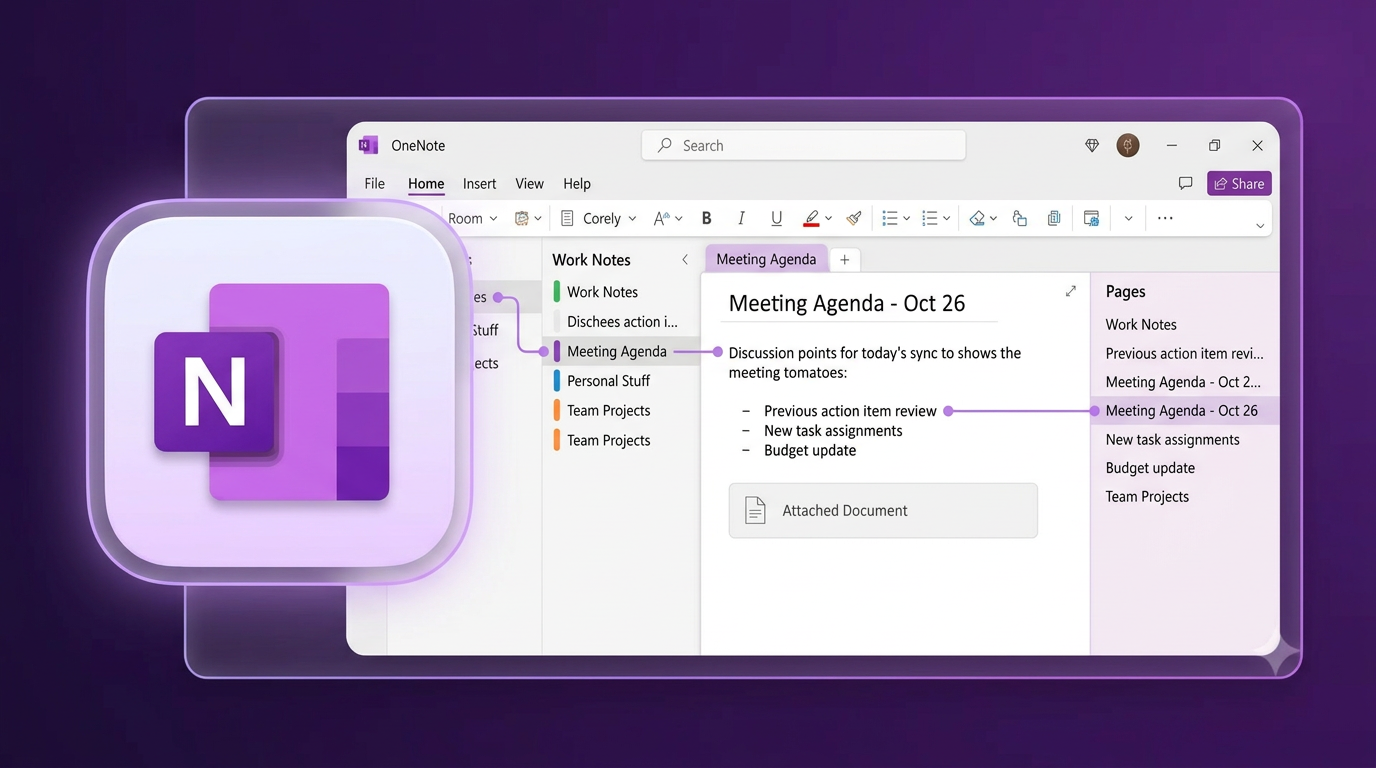The width and height of the screenshot is (1376, 768).
Task: Select the Meeting Agenda page tab
Action: pos(766,259)
